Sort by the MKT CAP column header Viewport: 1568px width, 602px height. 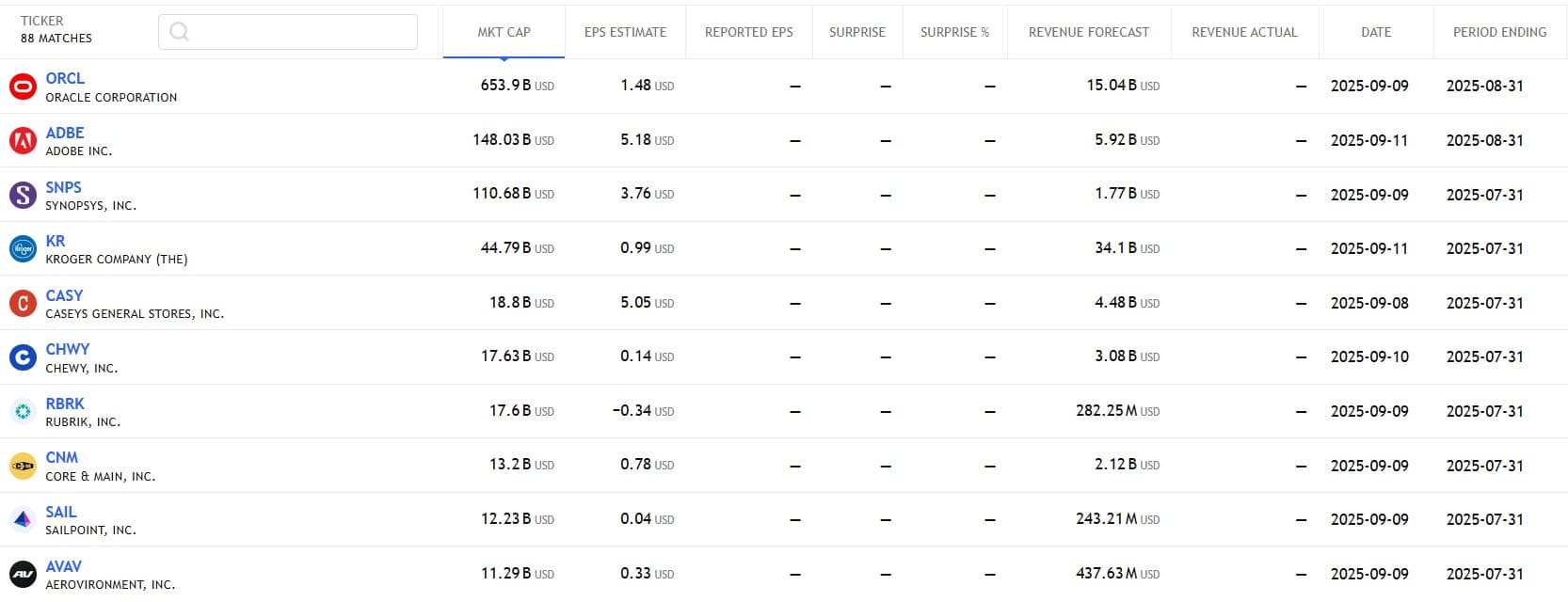click(x=504, y=32)
